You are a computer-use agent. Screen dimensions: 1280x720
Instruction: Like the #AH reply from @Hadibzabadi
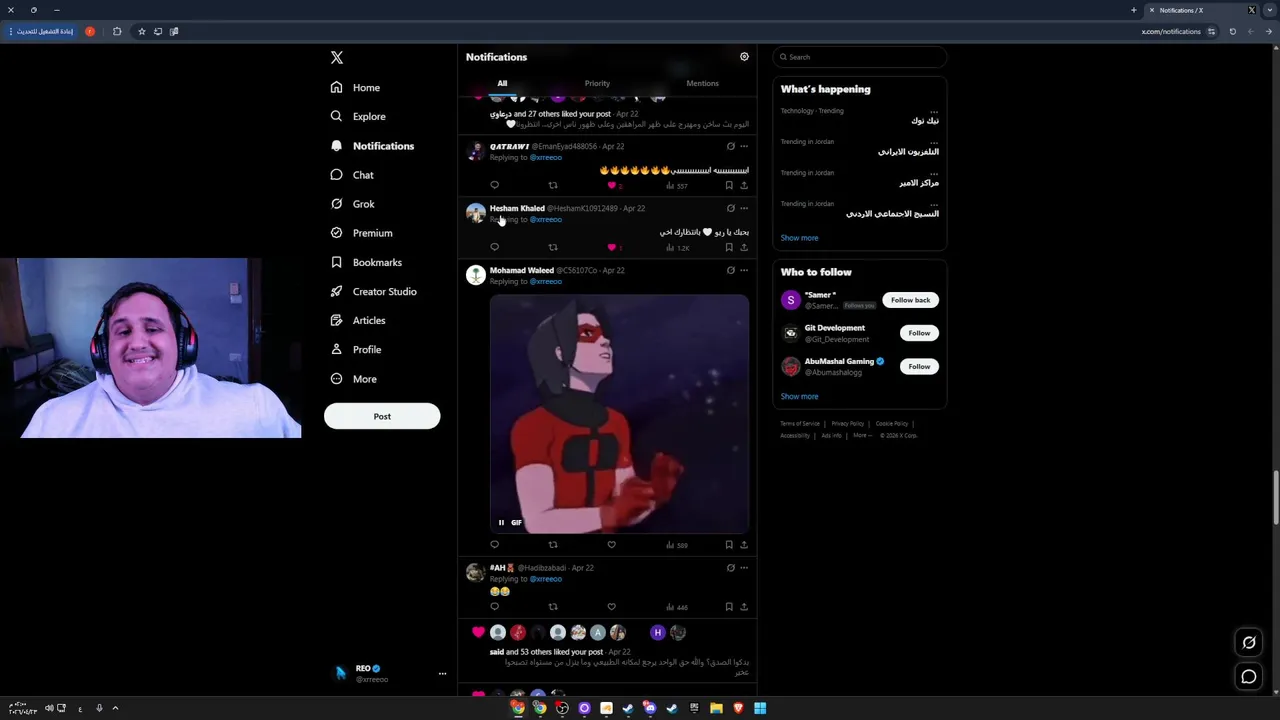pyautogui.click(x=612, y=607)
